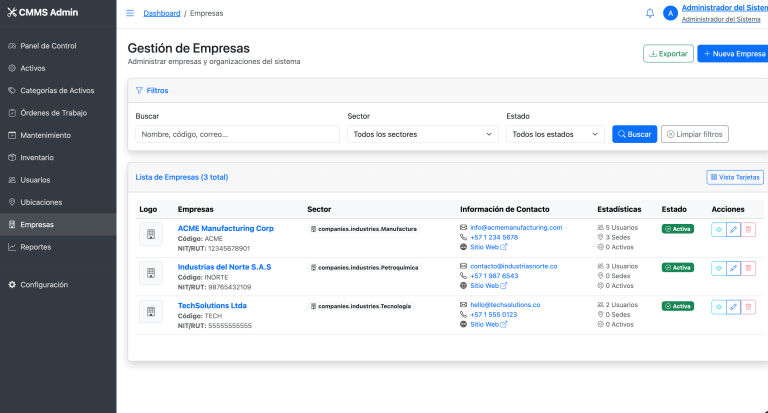Screen dimensions: 768x413
Task: Click location pin icon beside 3 Sedes
Action: 600,237
